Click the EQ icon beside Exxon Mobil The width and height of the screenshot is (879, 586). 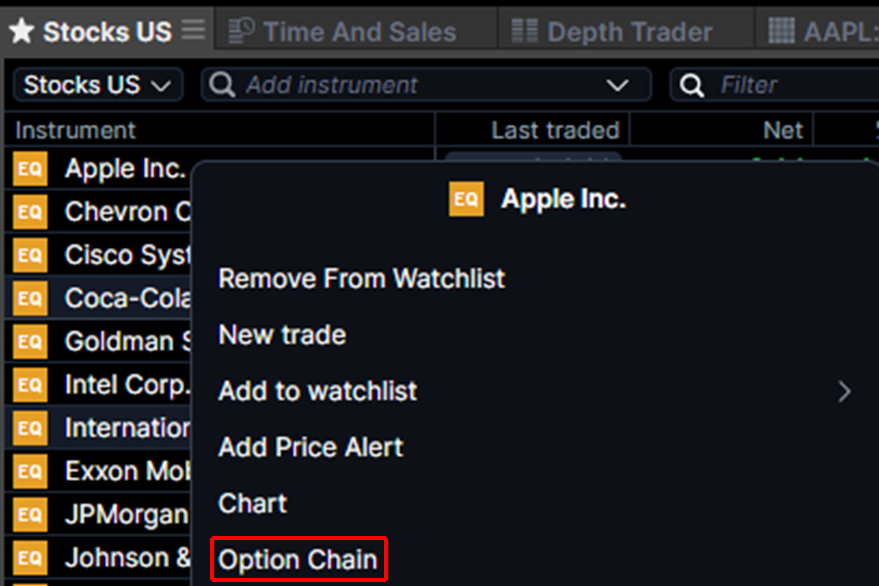(30, 471)
